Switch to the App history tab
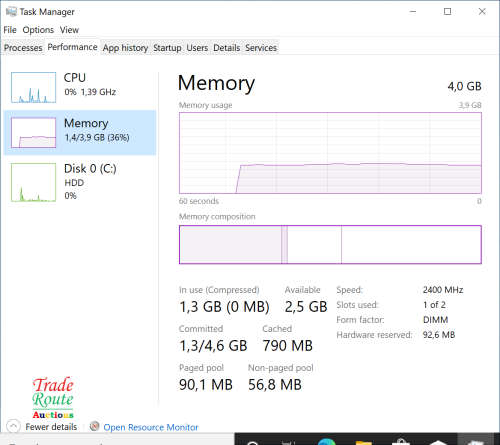The width and height of the screenshot is (500, 445). pos(125,48)
